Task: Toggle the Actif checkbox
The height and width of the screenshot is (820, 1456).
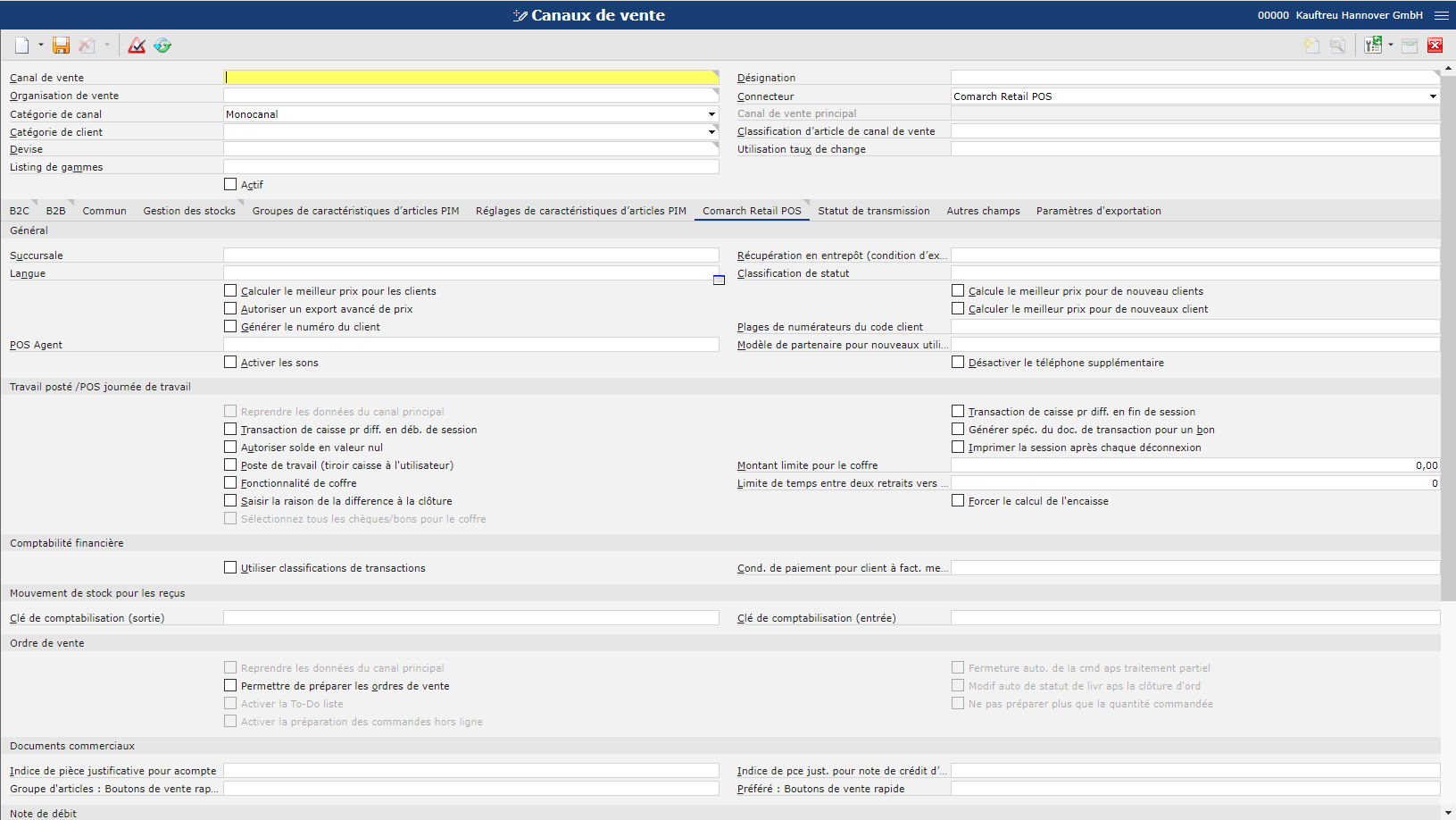Action: 230,184
